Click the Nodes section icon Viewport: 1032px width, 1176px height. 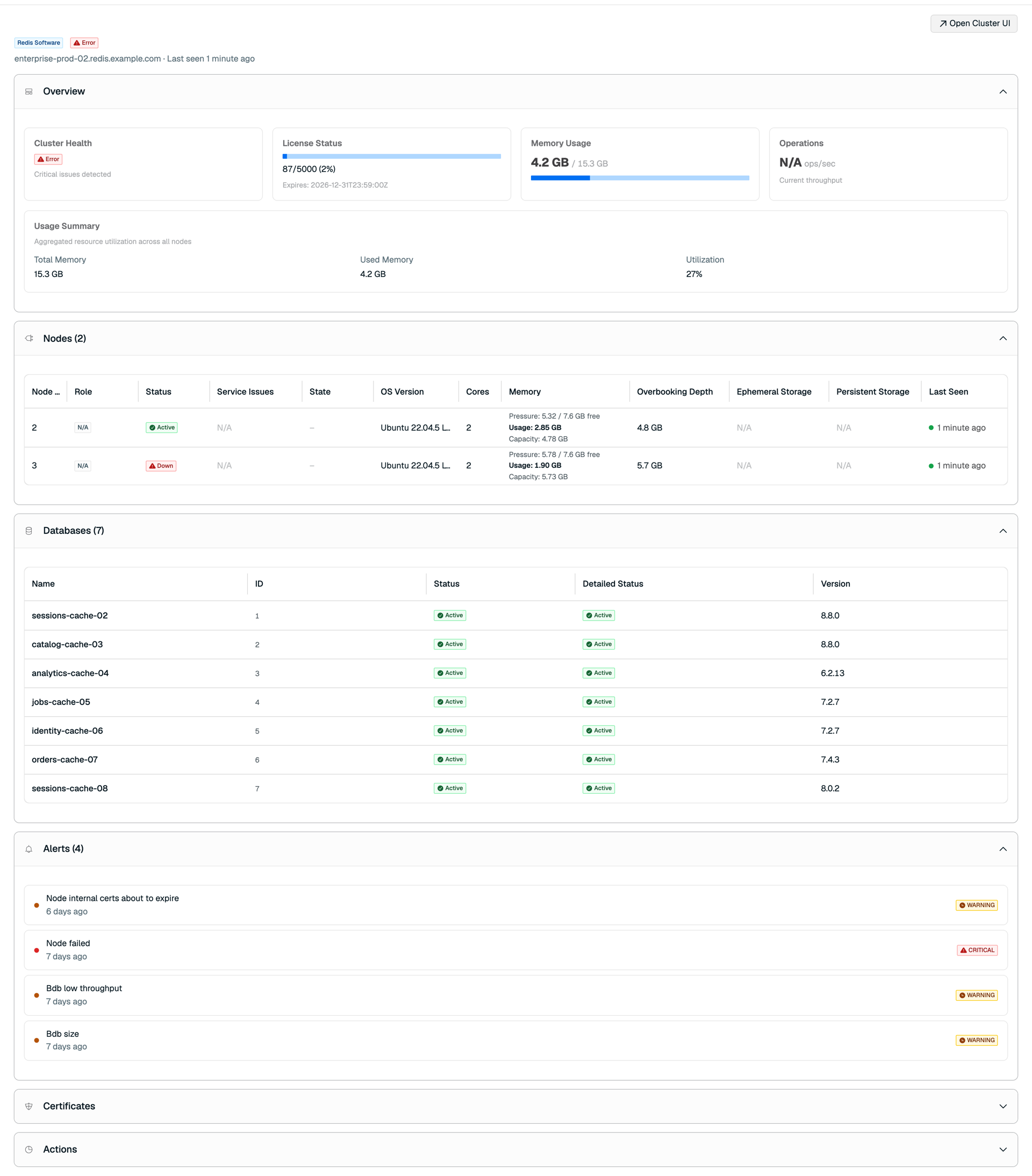click(x=29, y=338)
